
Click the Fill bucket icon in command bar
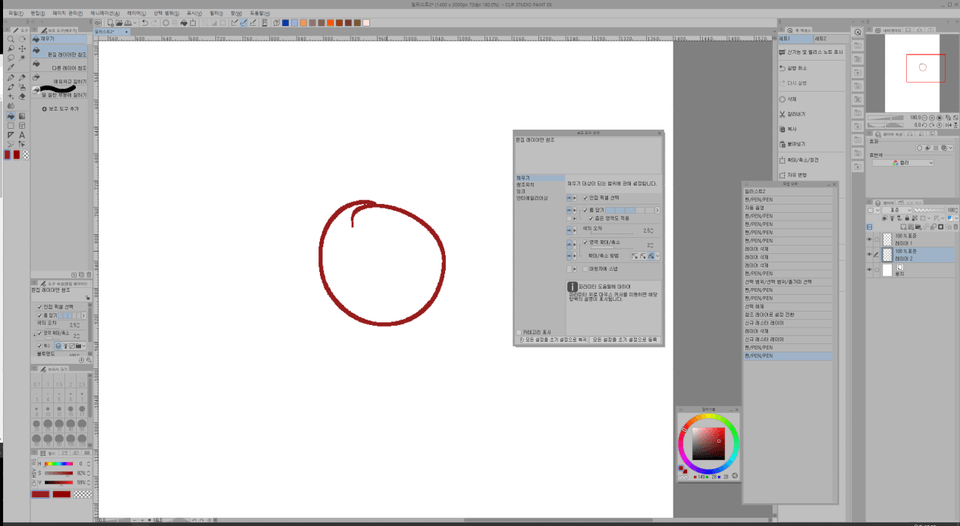click(x=183, y=23)
